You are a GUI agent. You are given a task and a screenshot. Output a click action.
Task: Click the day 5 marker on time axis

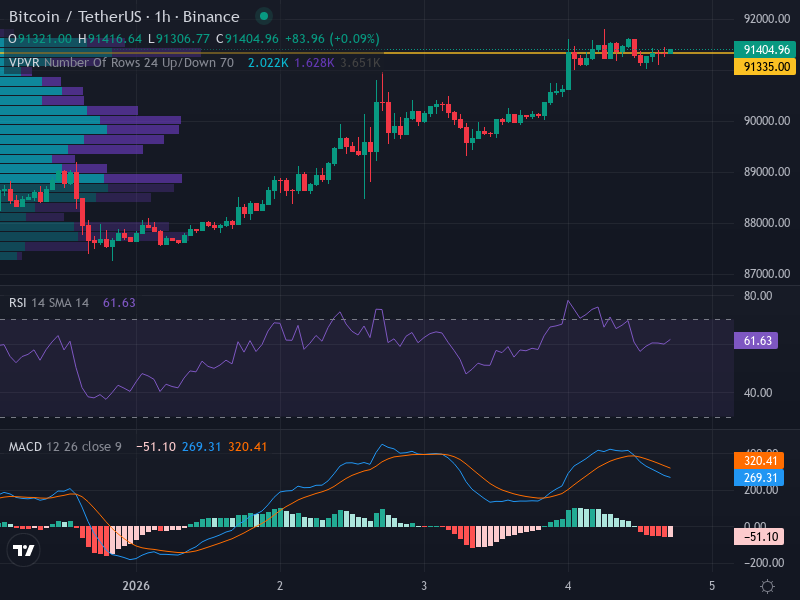[712, 585]
